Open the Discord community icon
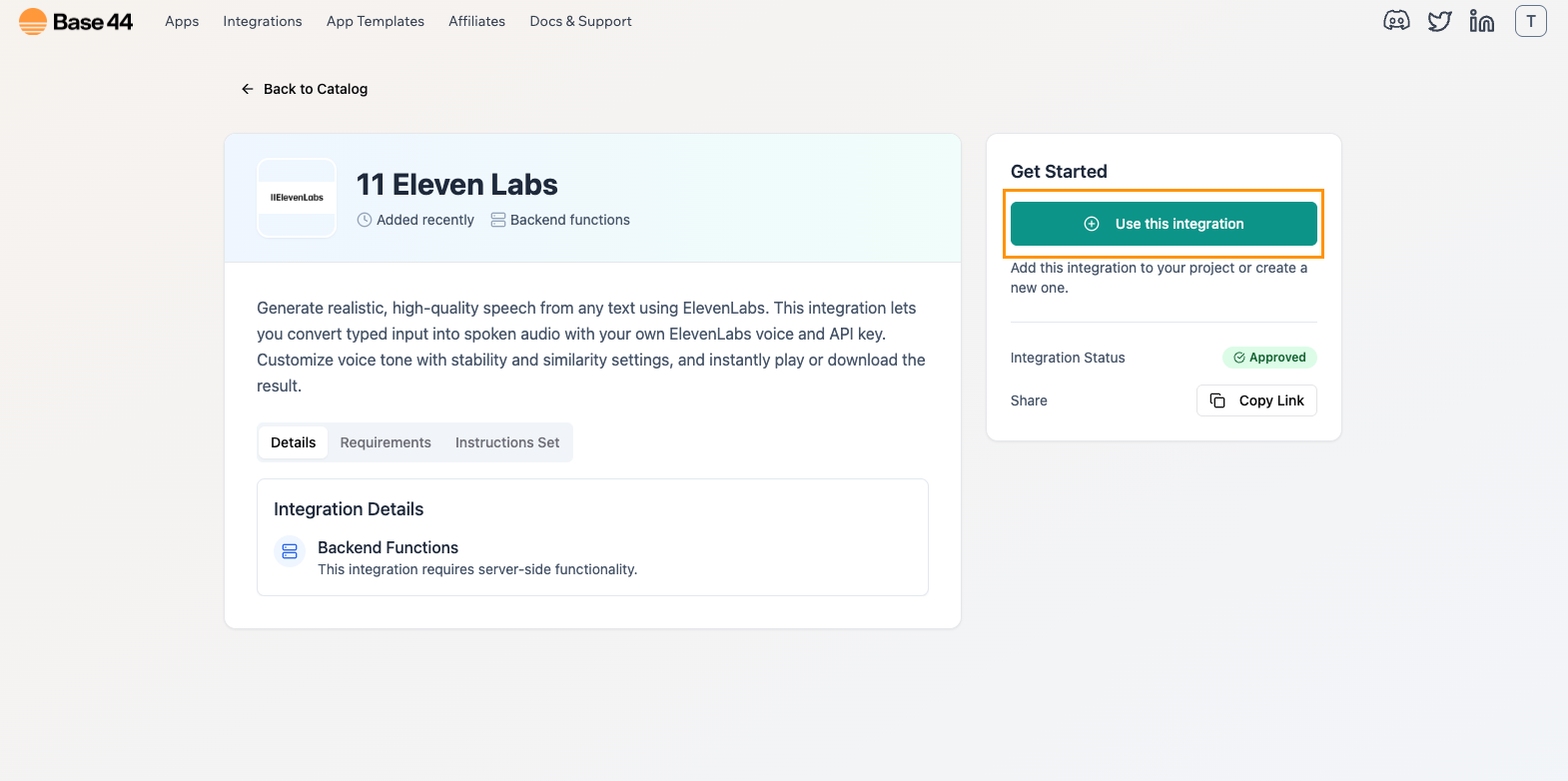 pos(1396,20)
